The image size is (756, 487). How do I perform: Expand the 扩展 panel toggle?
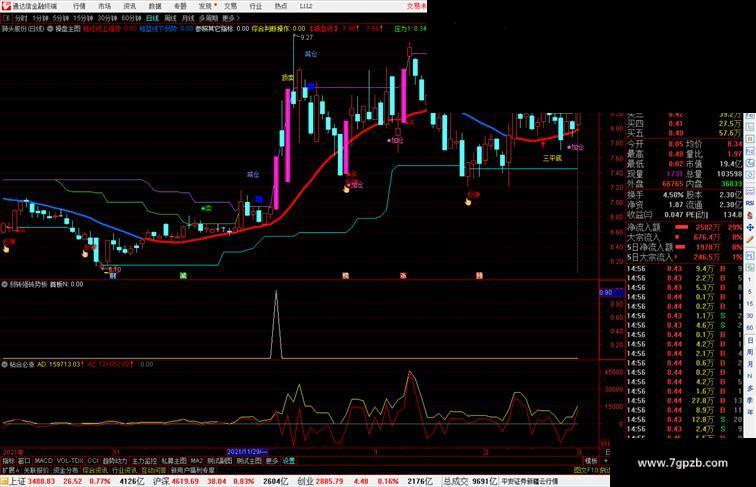click(x=10, y=470)
